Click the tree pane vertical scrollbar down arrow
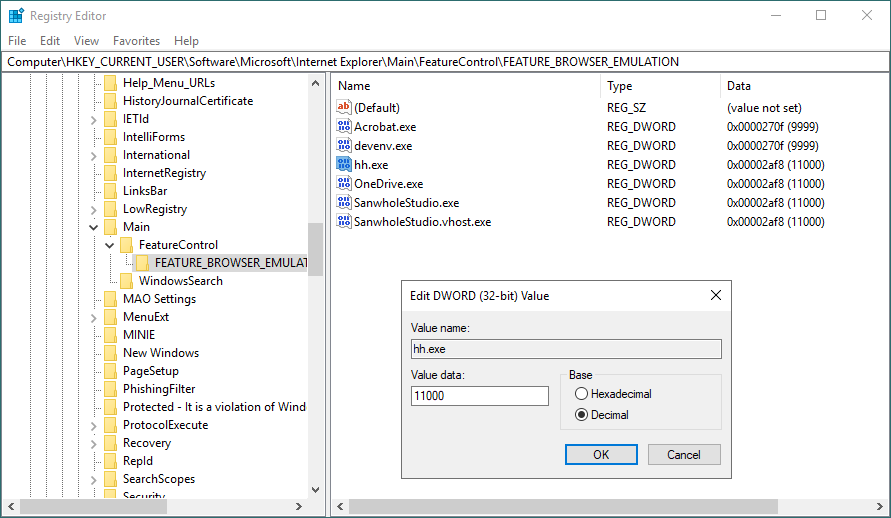This screenshot has height=518, width=891. (x=316, y=490)
